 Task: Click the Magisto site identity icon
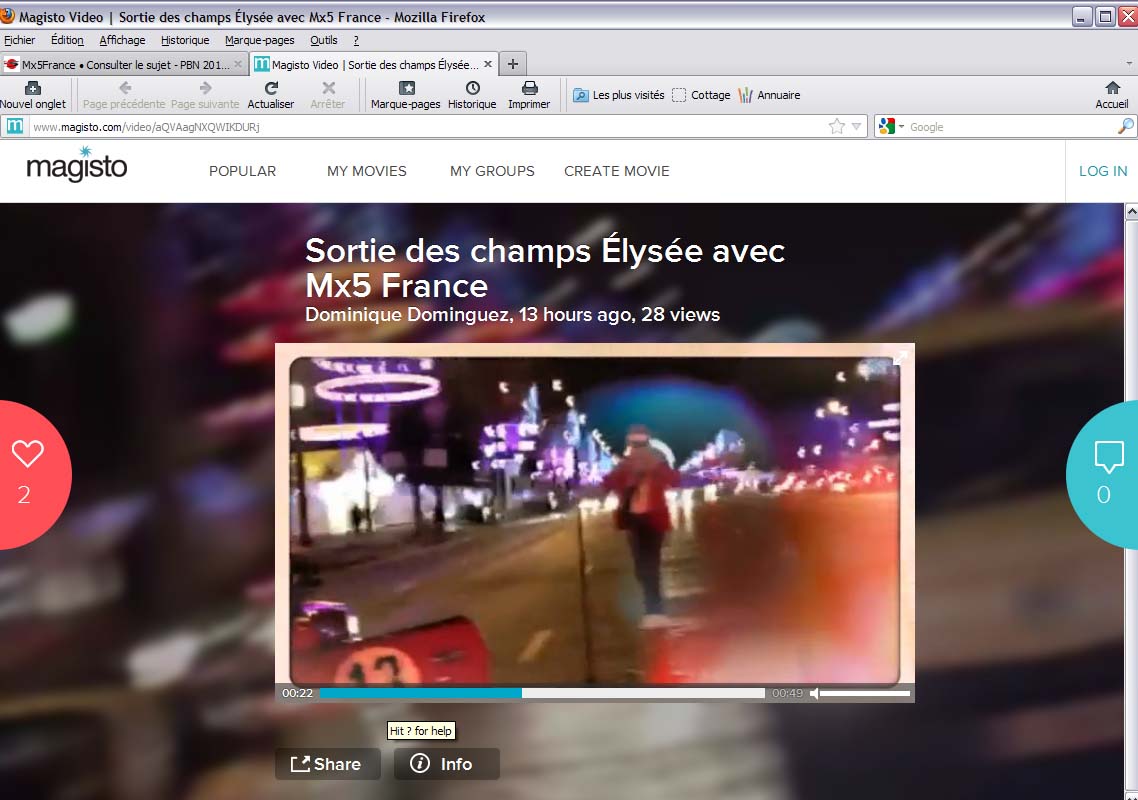click(x=15, y=127)
